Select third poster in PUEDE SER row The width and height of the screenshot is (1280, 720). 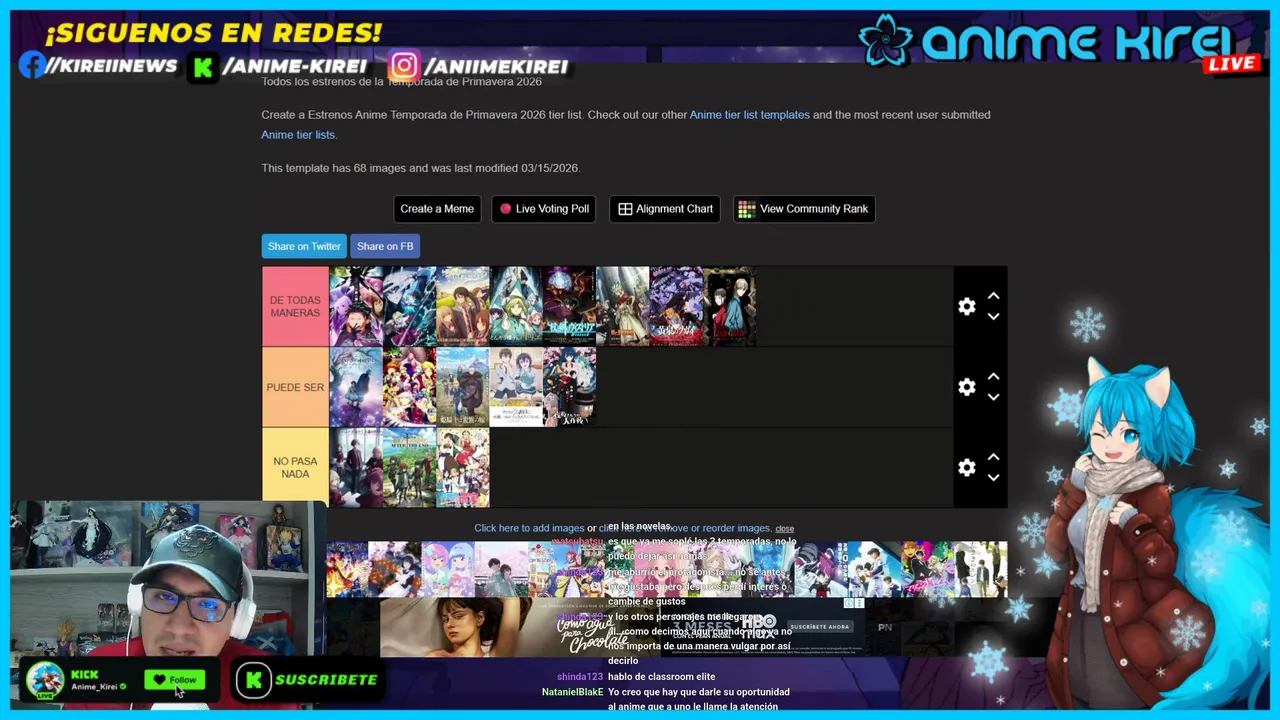(x=462, y=387)
